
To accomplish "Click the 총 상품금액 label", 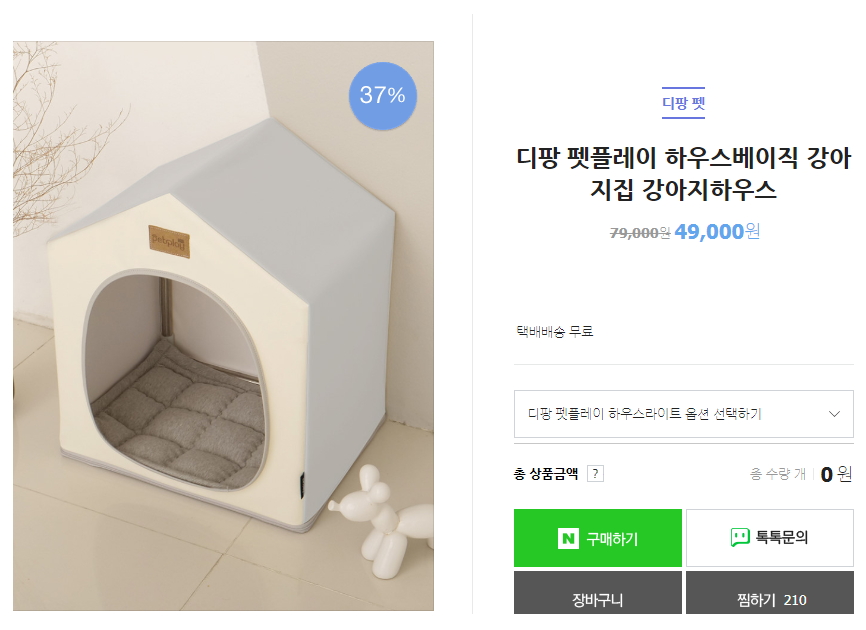I will [x=546, y=473].
